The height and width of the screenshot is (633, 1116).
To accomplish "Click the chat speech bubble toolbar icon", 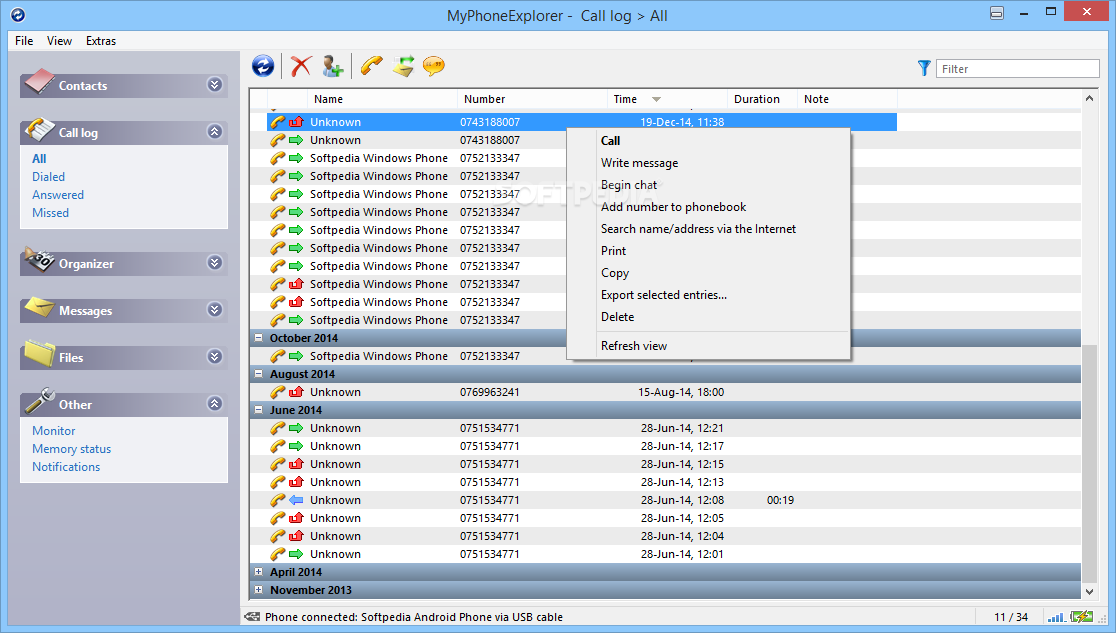I will [x=433, y=66].
